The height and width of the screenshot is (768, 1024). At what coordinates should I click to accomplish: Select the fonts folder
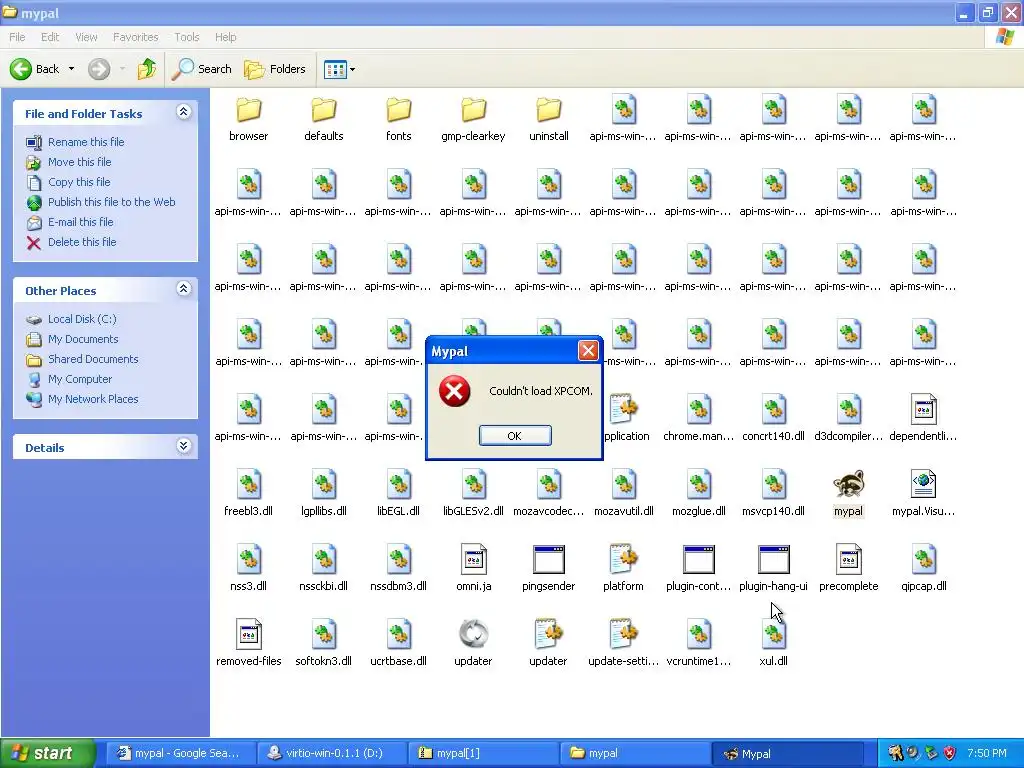(x=398, y=120)
